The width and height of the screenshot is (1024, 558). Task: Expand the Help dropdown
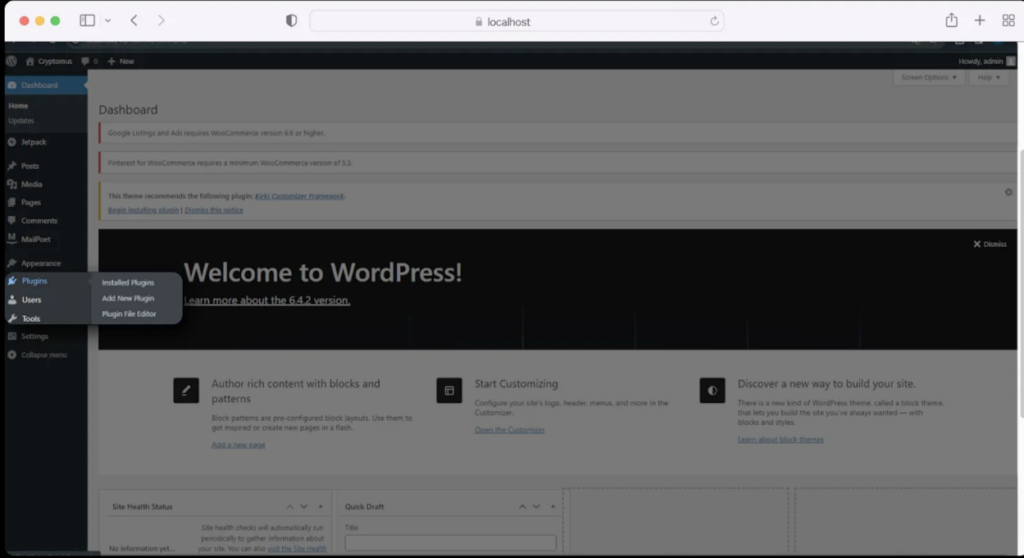989,78
